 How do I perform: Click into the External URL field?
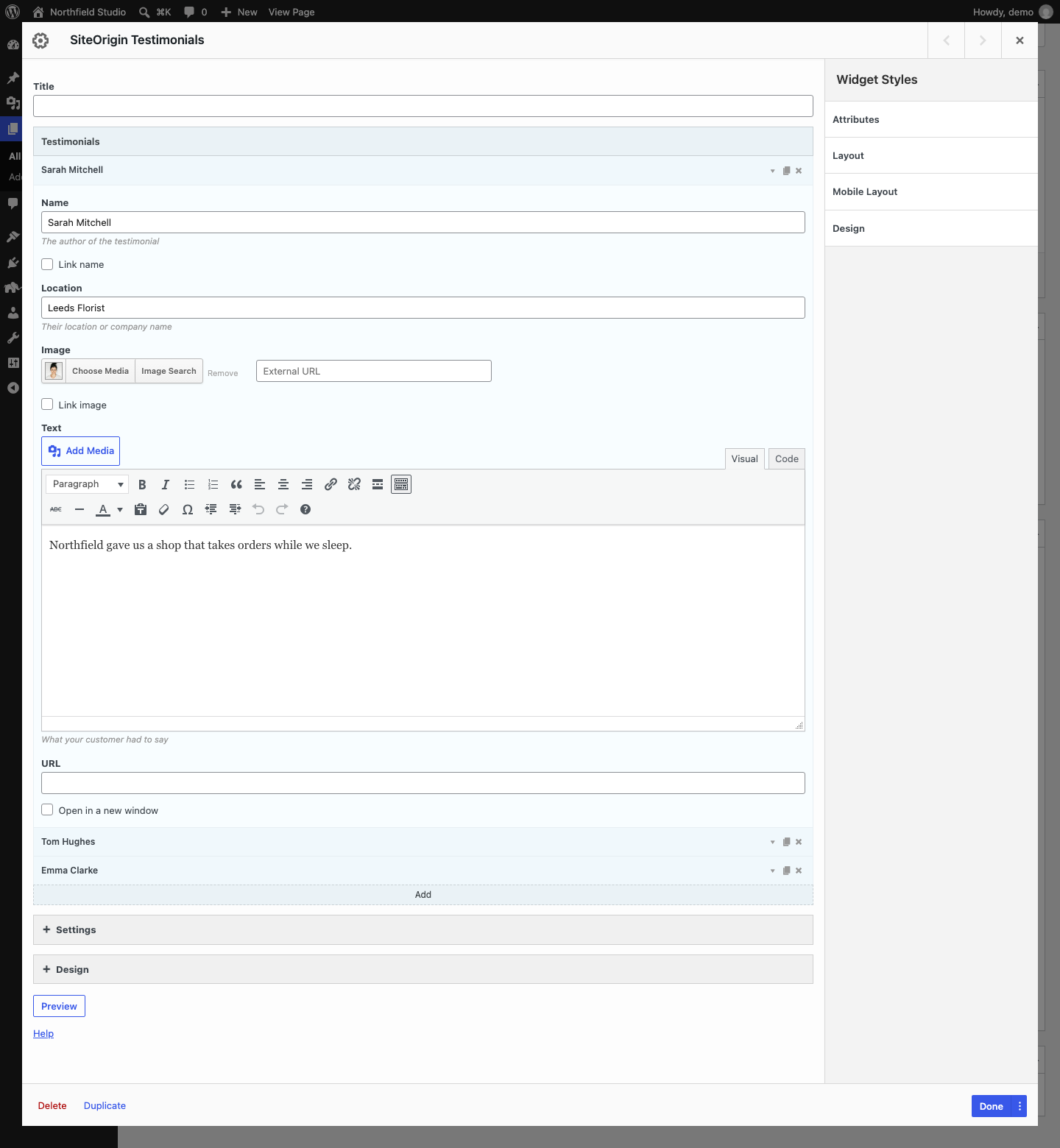[x=374, y=371]
